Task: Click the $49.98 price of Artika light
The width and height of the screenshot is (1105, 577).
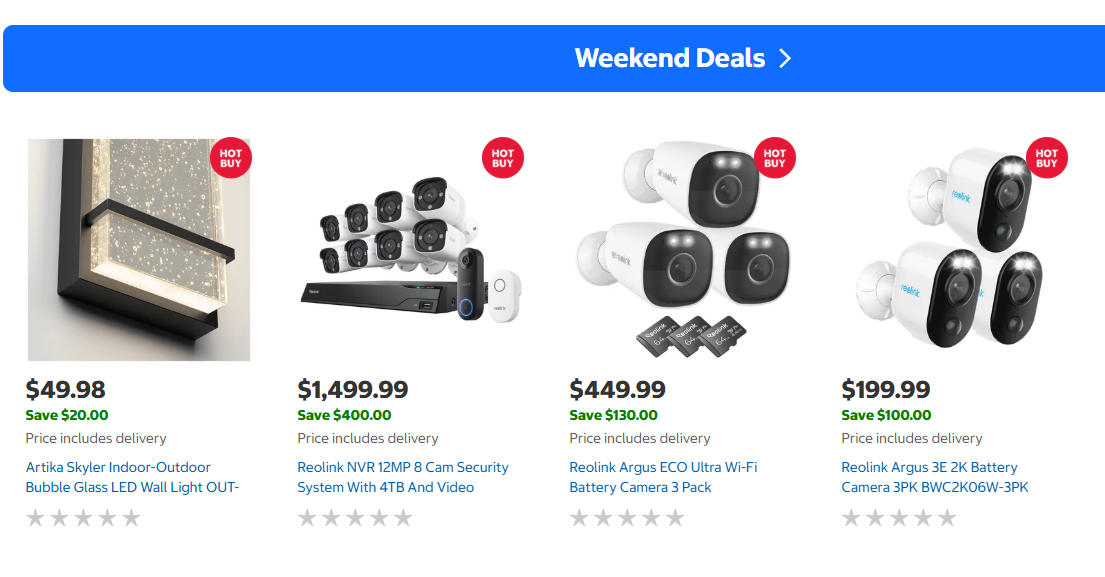Action: [65, 389]
